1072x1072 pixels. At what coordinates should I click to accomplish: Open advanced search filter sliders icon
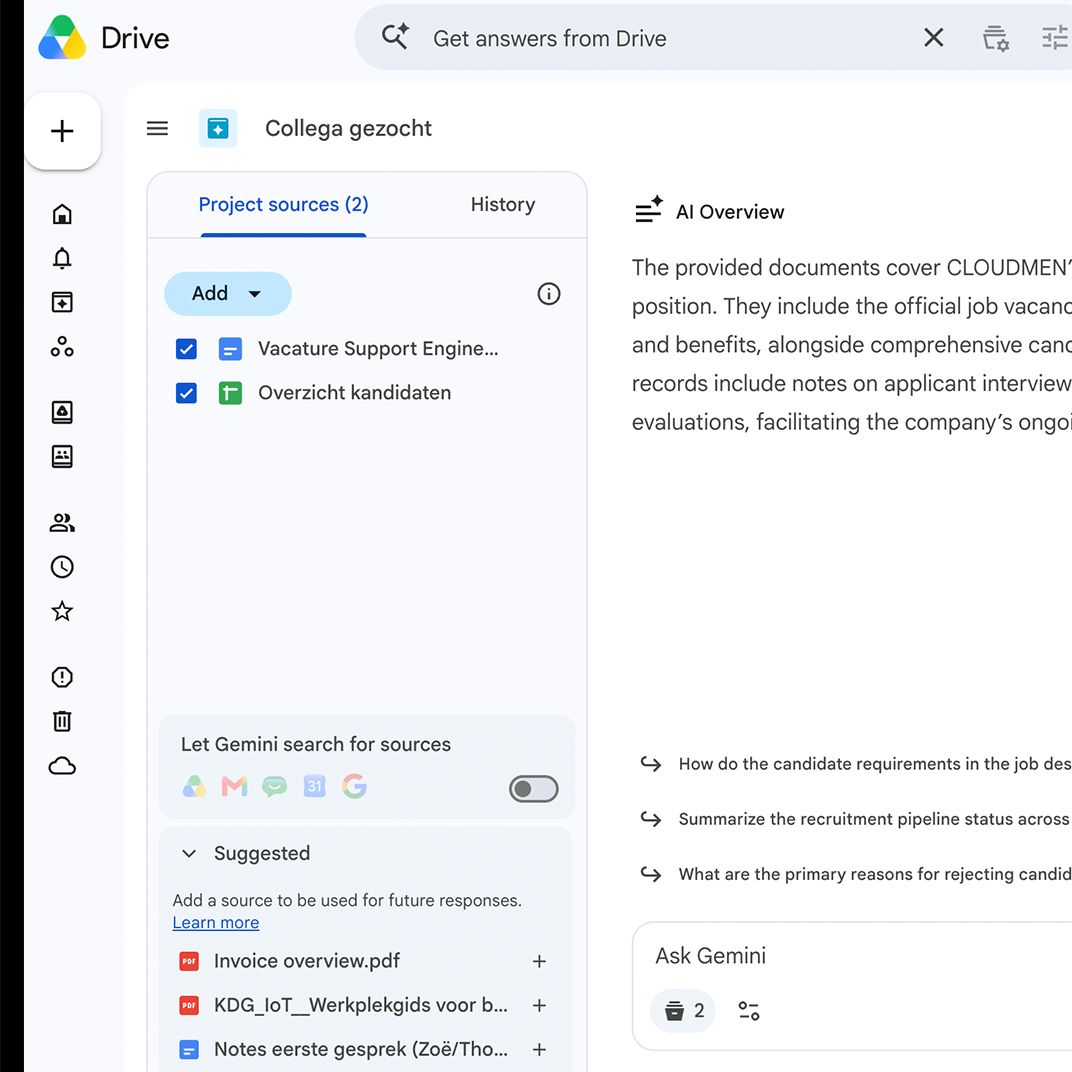pyautogui.click(x=1055, y=38)
